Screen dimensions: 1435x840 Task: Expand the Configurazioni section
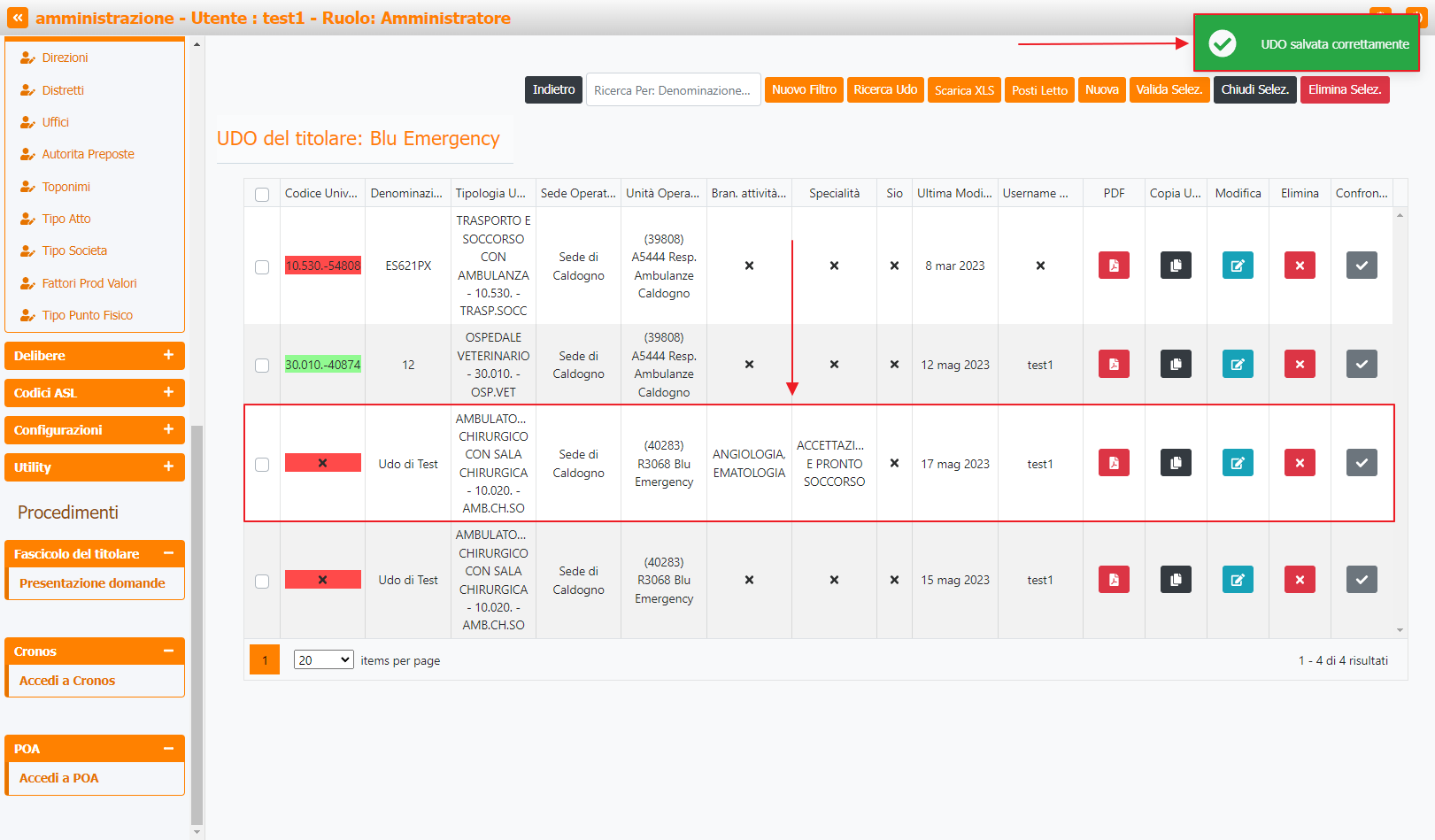point(95,430)
